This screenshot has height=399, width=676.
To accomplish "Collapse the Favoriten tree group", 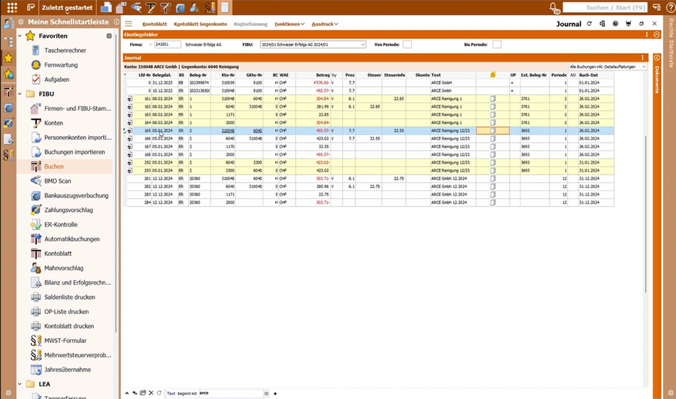I will tap(20, 36).
